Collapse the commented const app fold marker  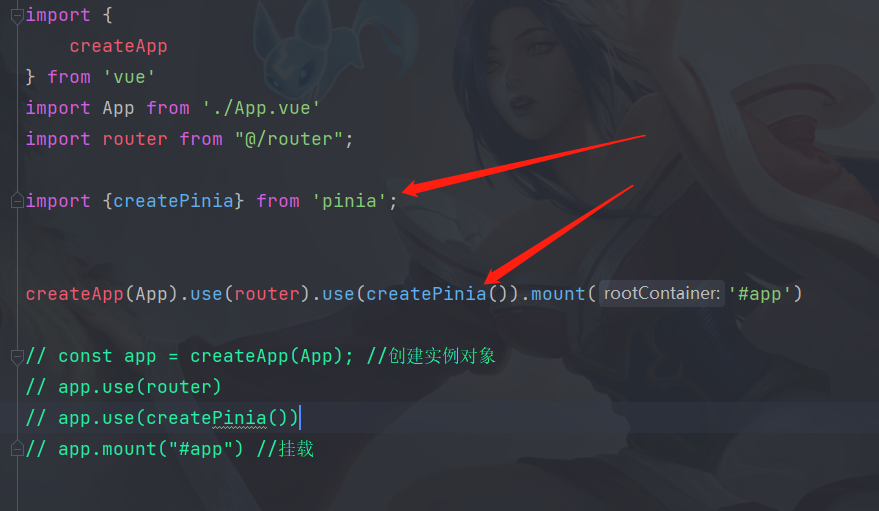[x=17, y=356]
